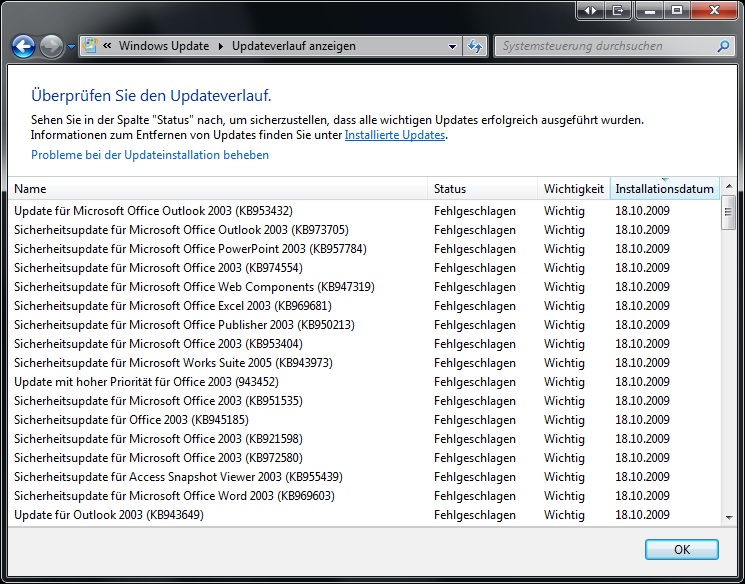The height and width of the screenshot is (584, 745).
Task: Click the vertical scrollbar thumb
Action: 728,212
